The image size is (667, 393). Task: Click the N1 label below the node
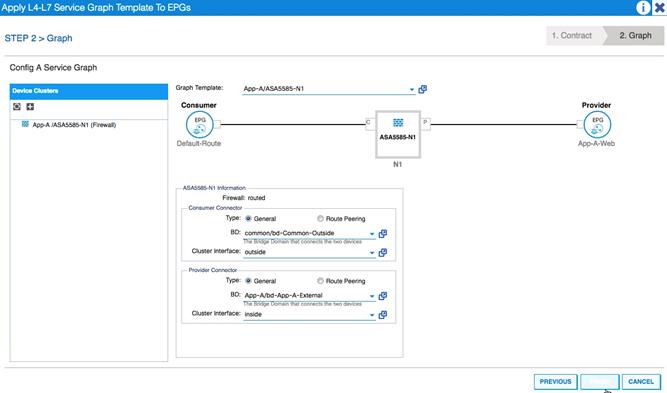(x=397, y=164)
